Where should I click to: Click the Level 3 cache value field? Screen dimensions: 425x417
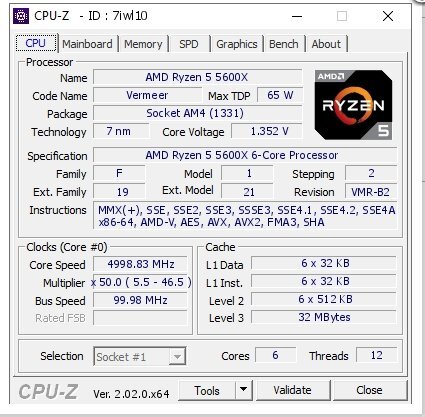coord(324,317)
